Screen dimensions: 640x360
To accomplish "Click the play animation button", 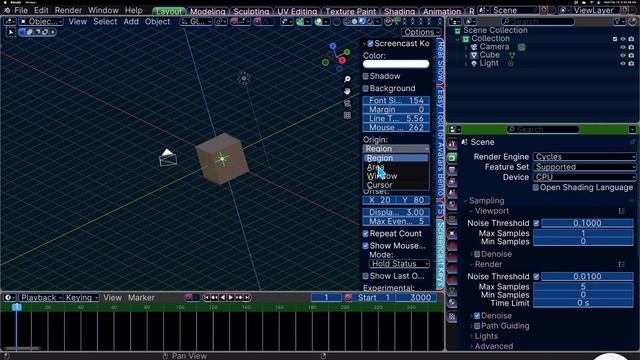I will point(231,298).
